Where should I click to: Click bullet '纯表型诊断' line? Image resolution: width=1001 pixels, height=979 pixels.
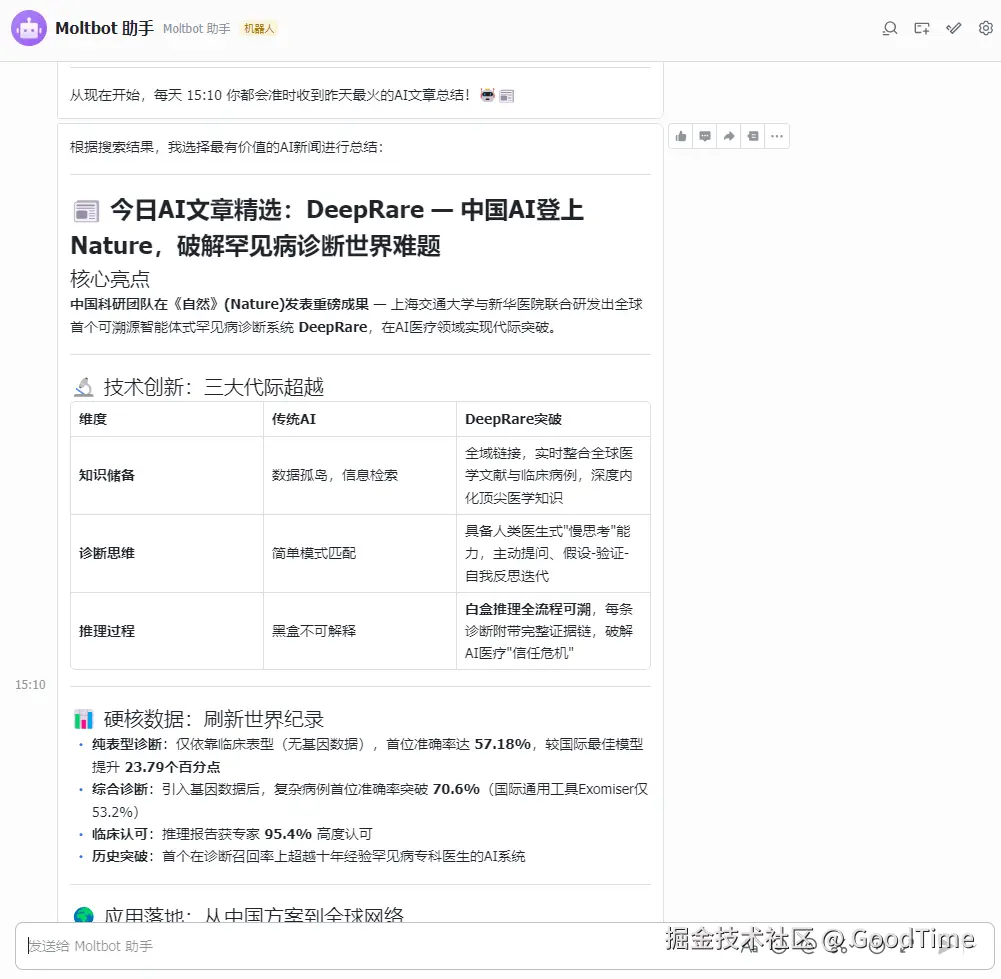(367, 755)
